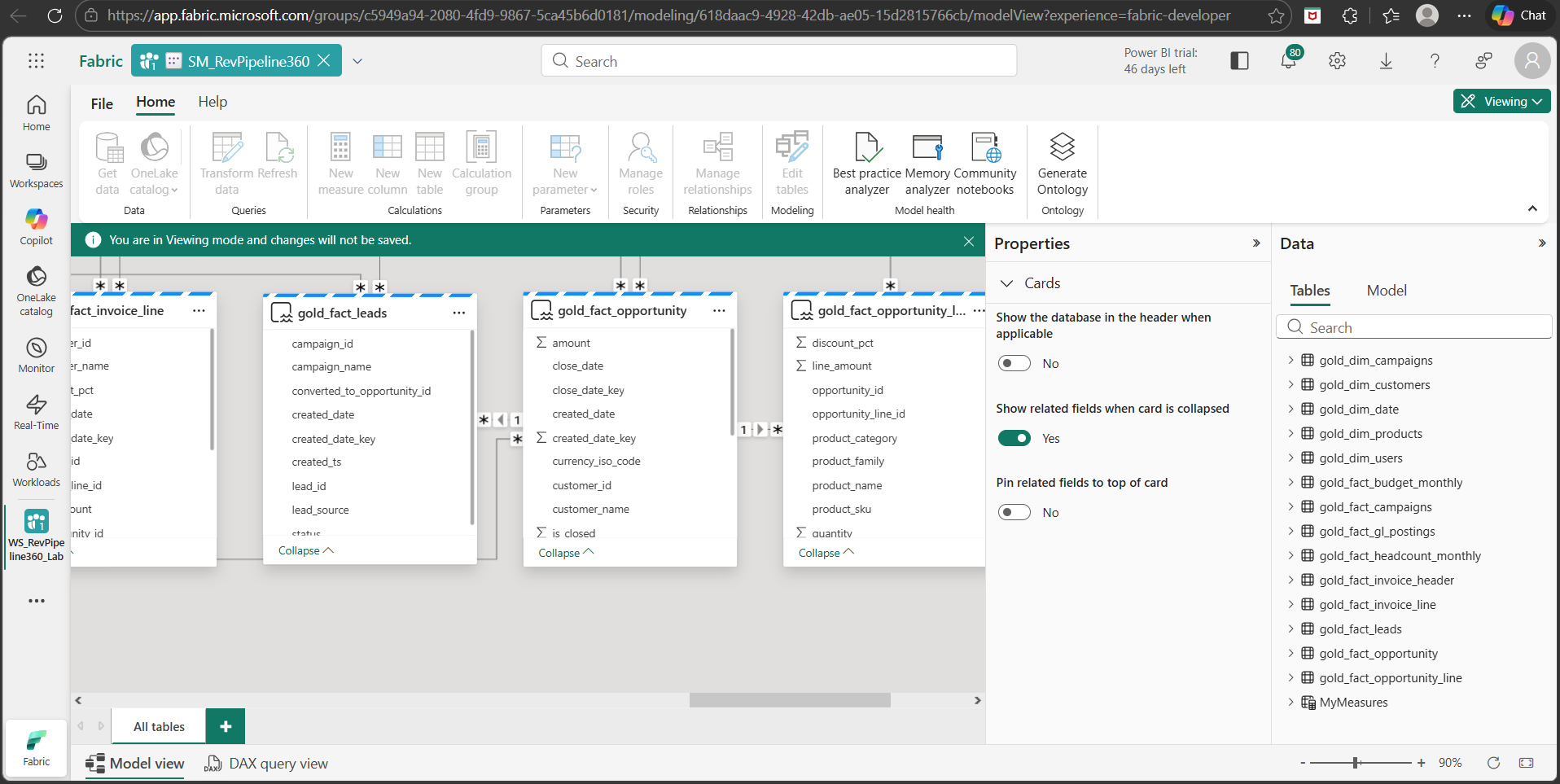Image resolution: width=1560 pixels, height=784 pixels.
Task: Open the Viewing mode dropdown
Action: 1501,102
